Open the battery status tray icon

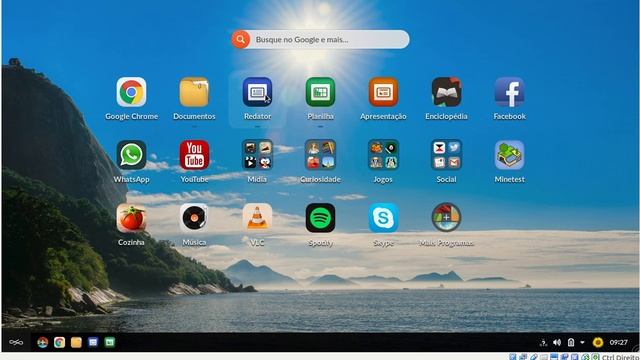click(x=571, y=342)
